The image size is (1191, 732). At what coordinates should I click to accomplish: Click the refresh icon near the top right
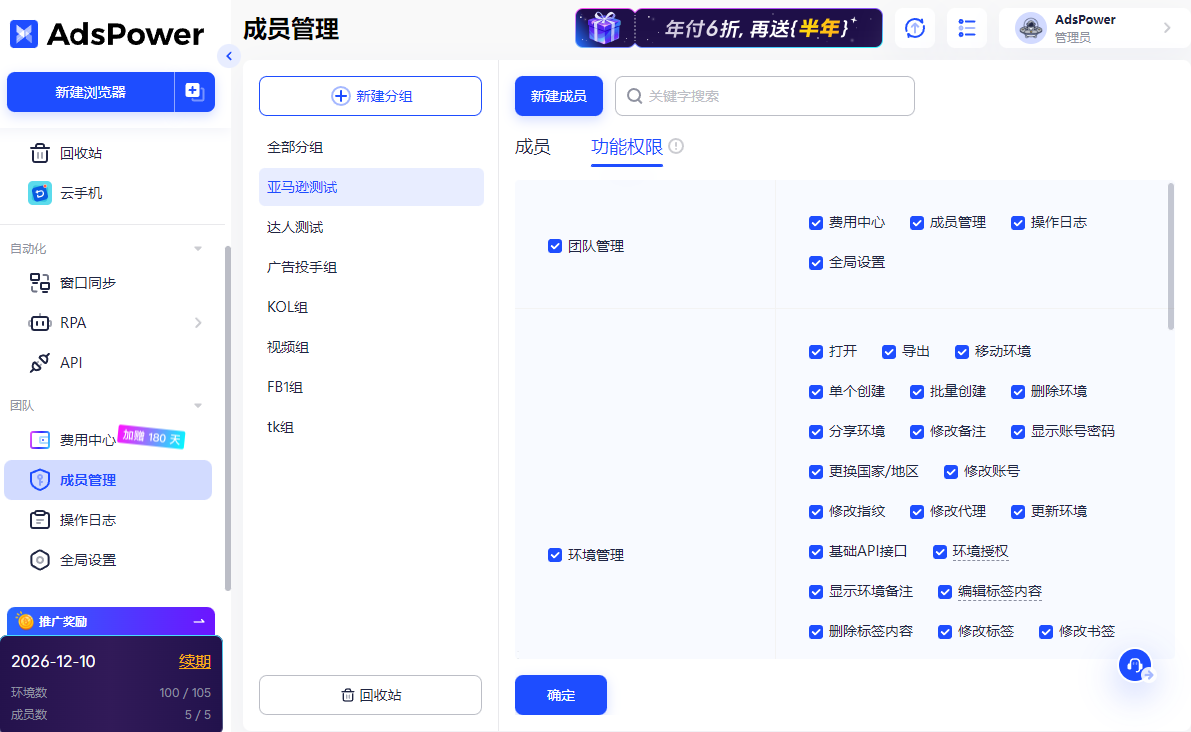pos(914,28)
